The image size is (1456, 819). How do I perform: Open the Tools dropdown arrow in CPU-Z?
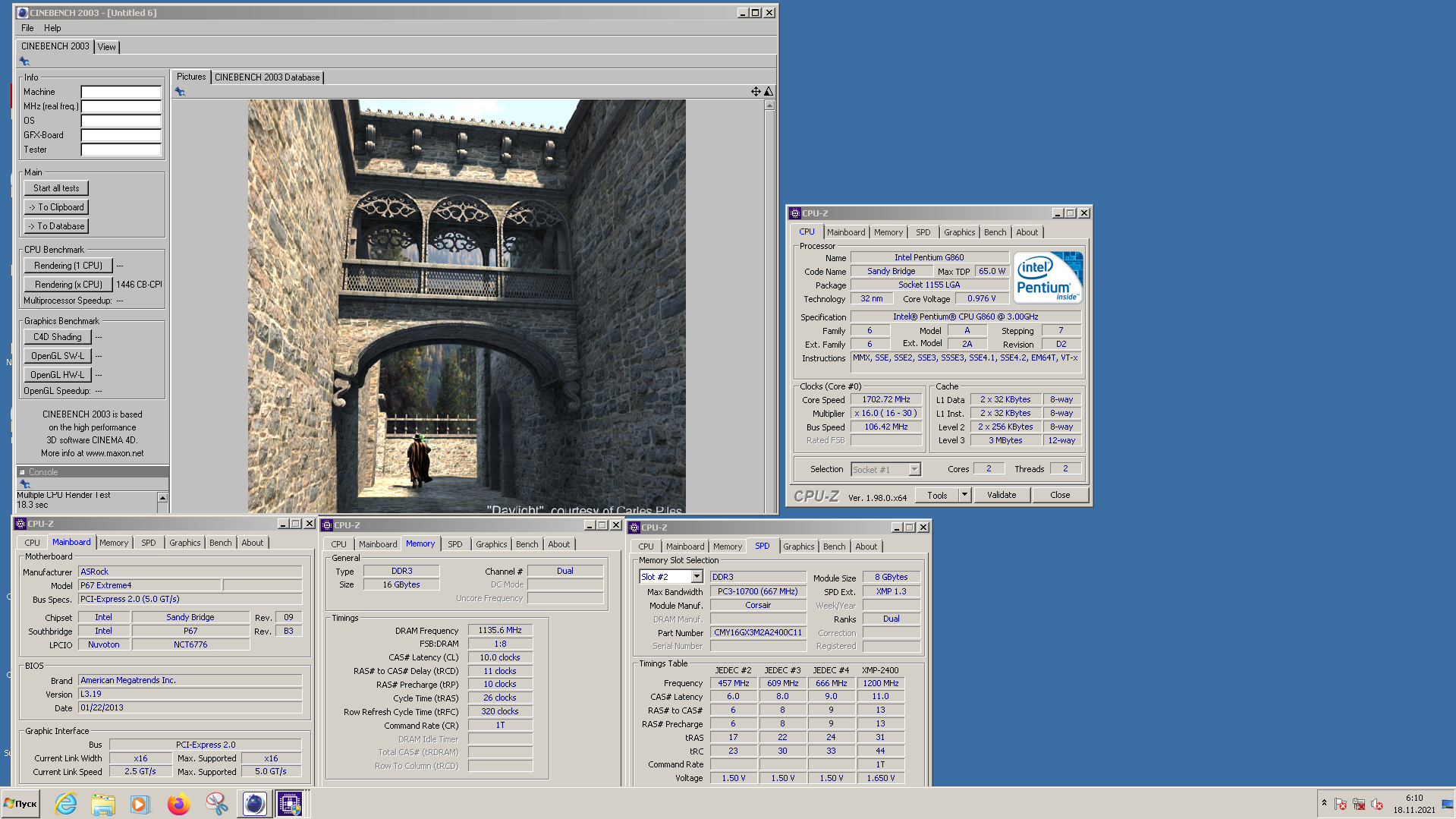pos(964,495)
